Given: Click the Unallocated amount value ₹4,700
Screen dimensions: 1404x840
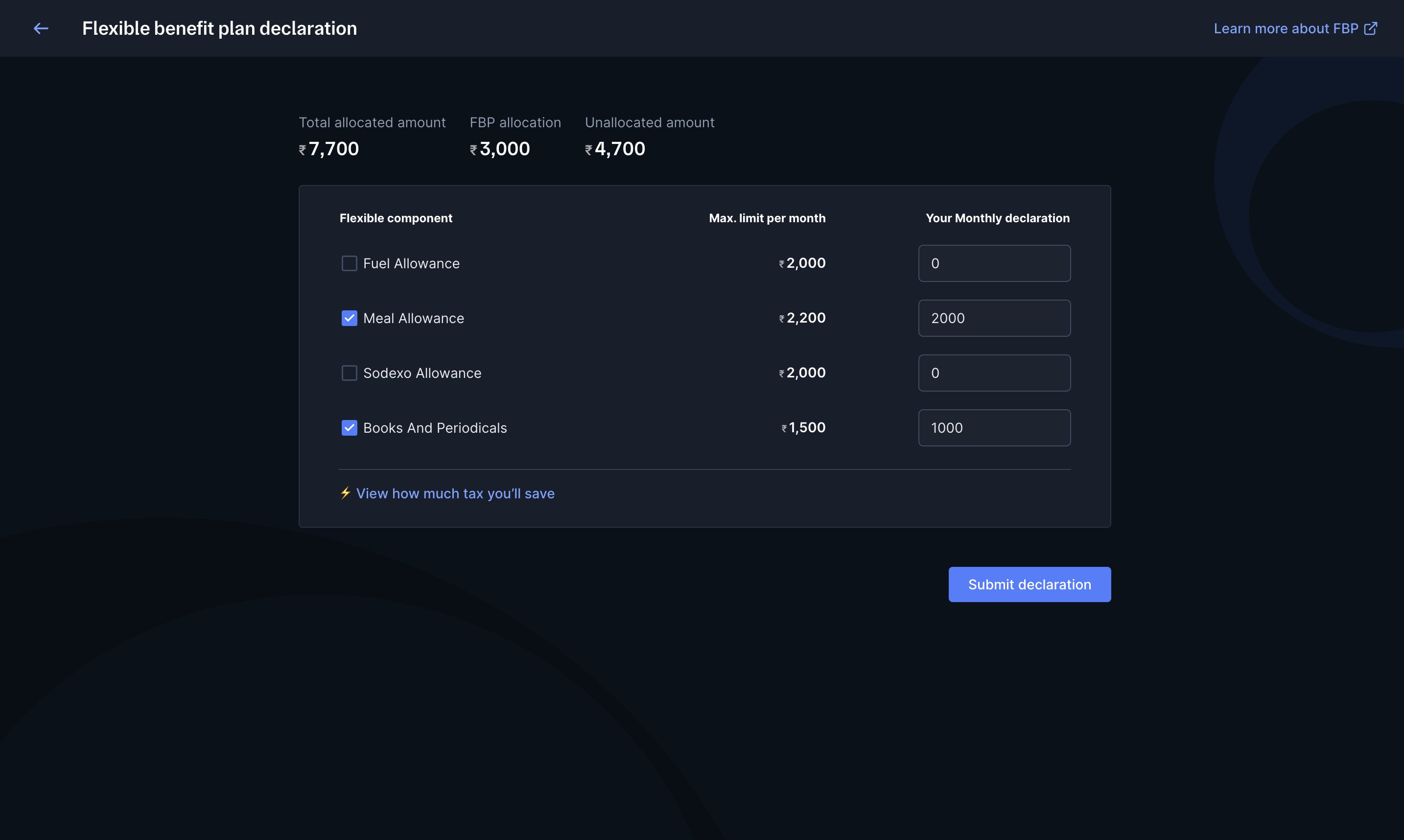Looking at the screenshot, I should (615, 149).
